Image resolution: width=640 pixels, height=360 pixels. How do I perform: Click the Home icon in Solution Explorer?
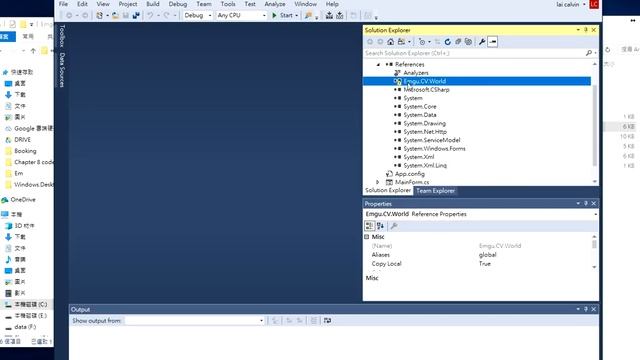[x=391, y=42]
